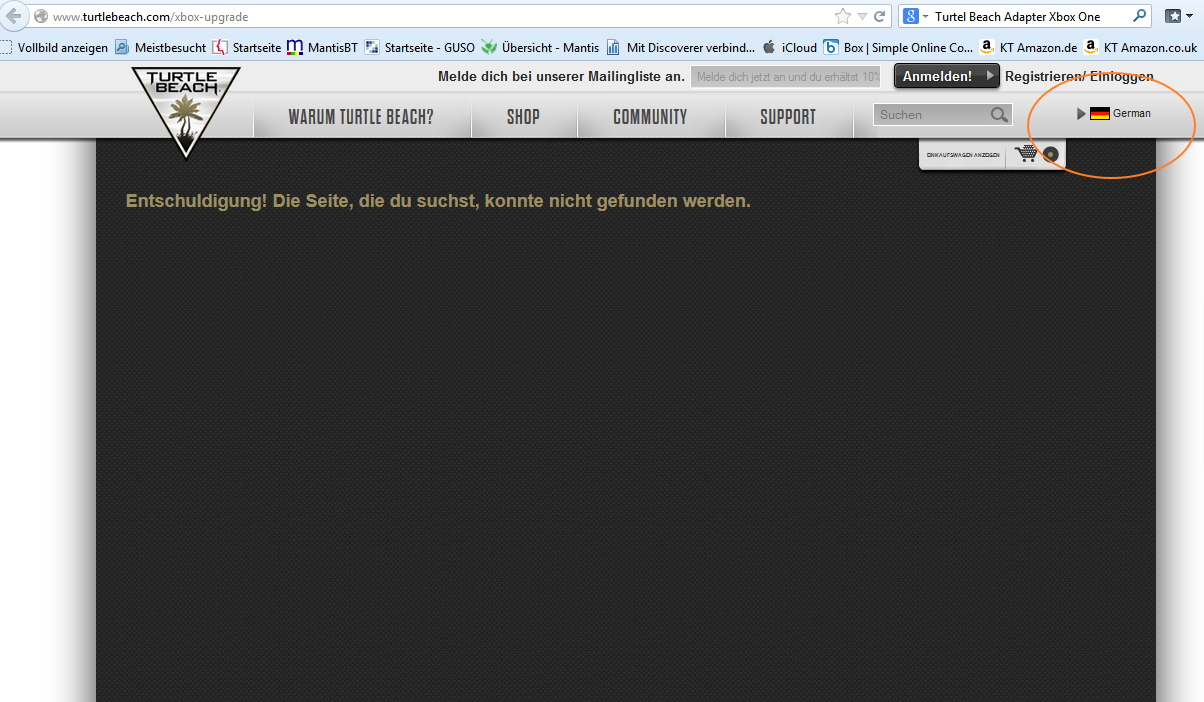Open the 'KT Amazon.co.uk' bookmark
This screenshot has height=702, width=1204.
[1141, 47]
